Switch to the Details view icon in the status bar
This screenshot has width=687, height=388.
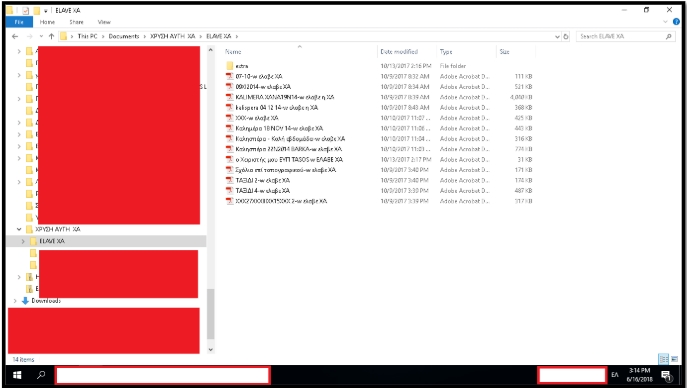click(664, 359)
